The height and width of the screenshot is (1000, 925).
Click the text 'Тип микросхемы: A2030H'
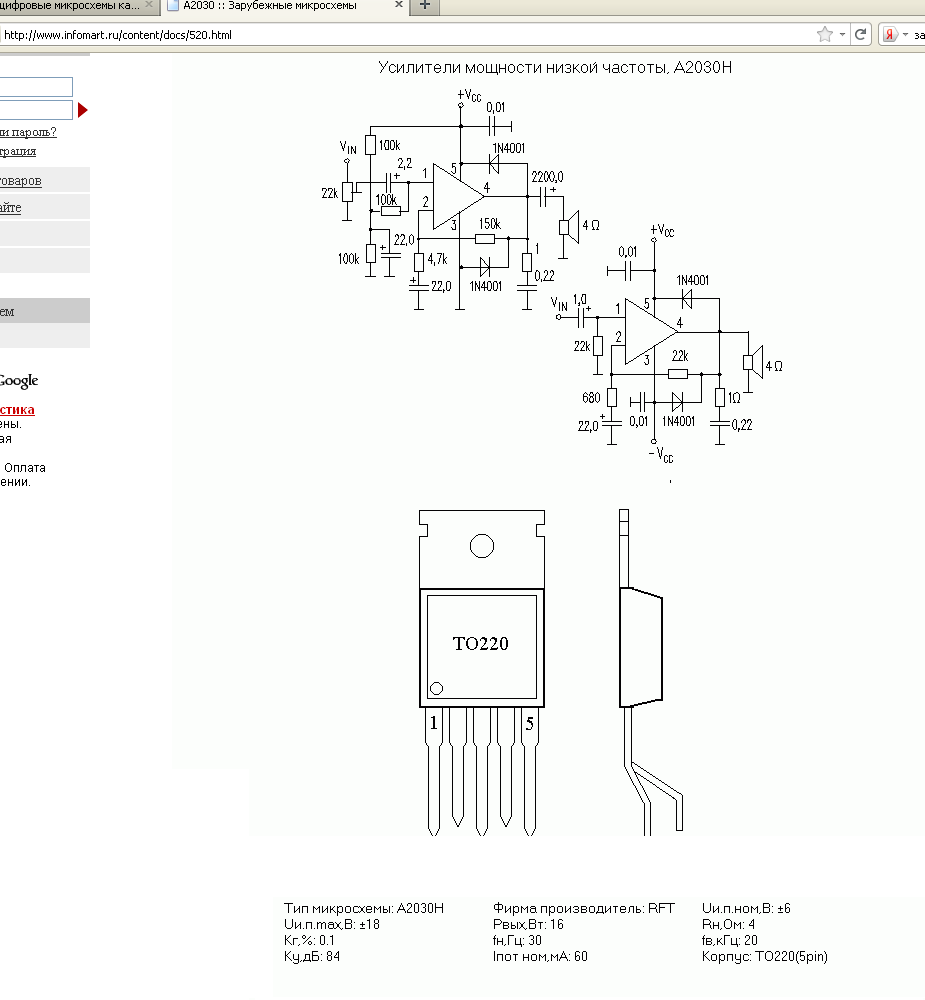click(x=364, y=908)
